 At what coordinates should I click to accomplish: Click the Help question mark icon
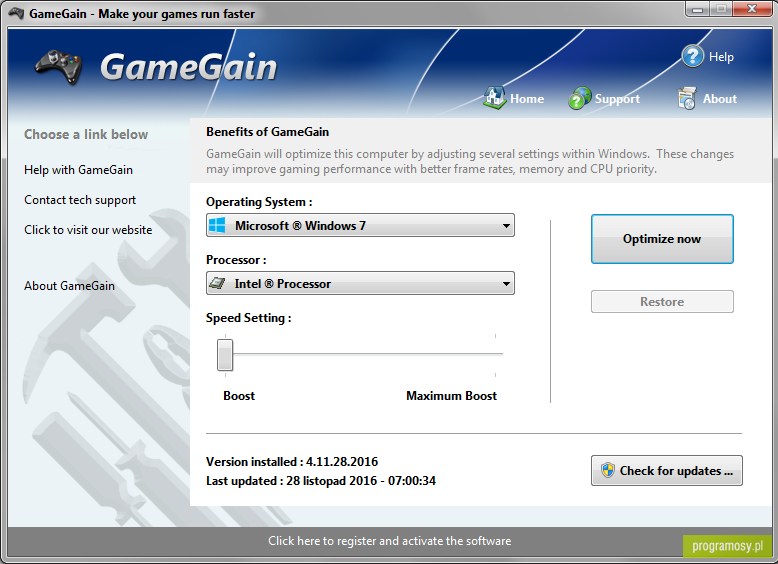click(x=692, y=57)
